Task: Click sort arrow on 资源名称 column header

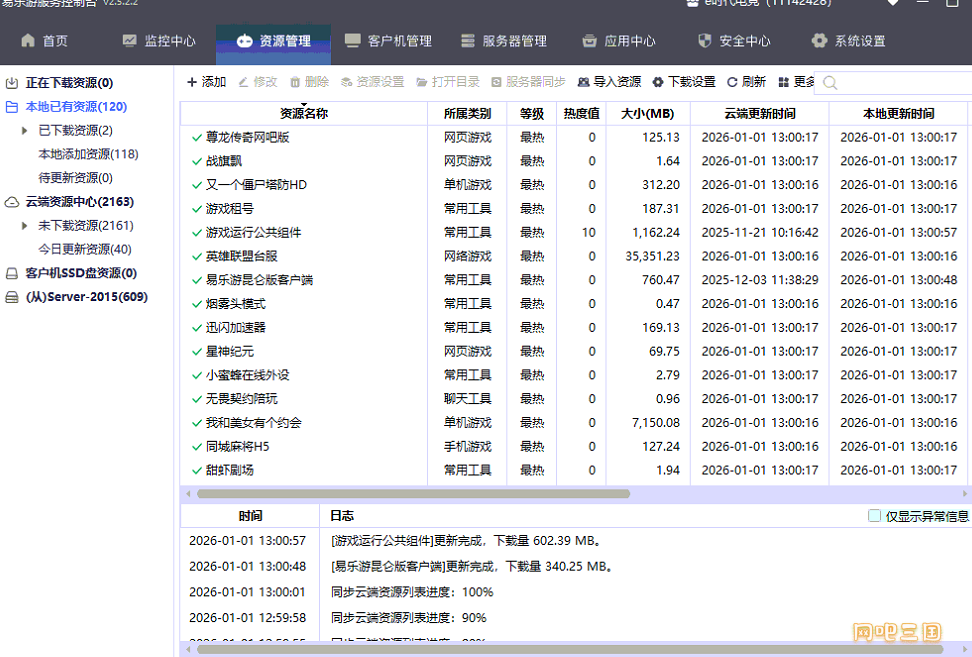Action: (304, 104)
